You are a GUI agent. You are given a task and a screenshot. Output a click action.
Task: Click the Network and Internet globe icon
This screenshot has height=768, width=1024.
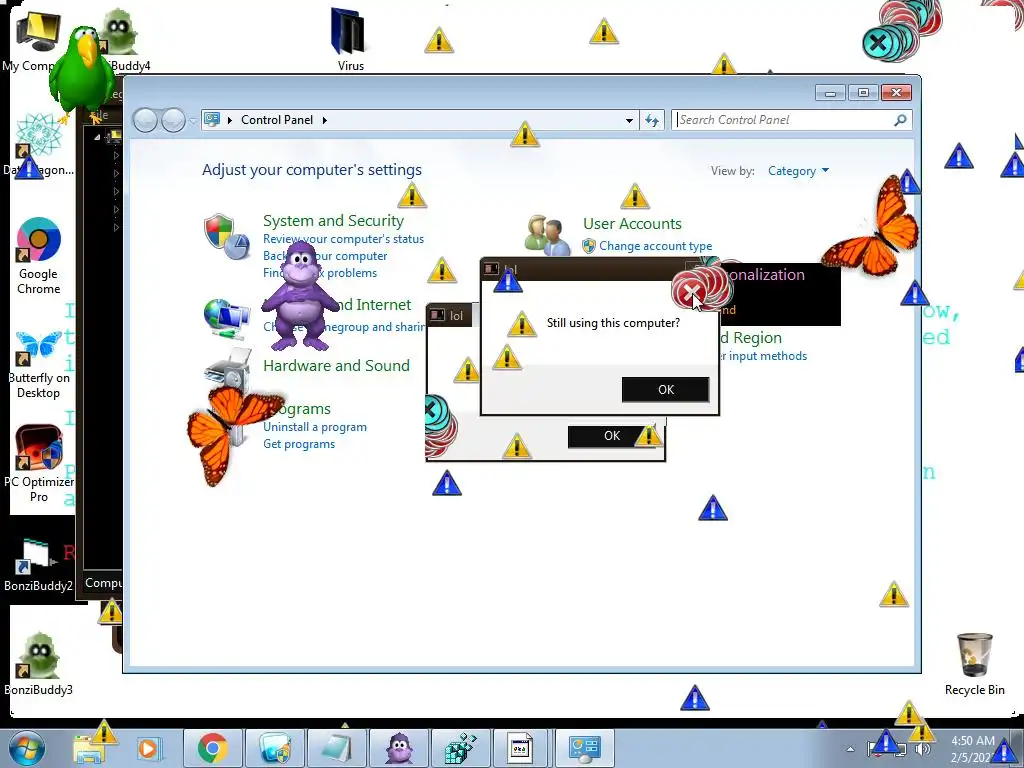click(226, 317)
